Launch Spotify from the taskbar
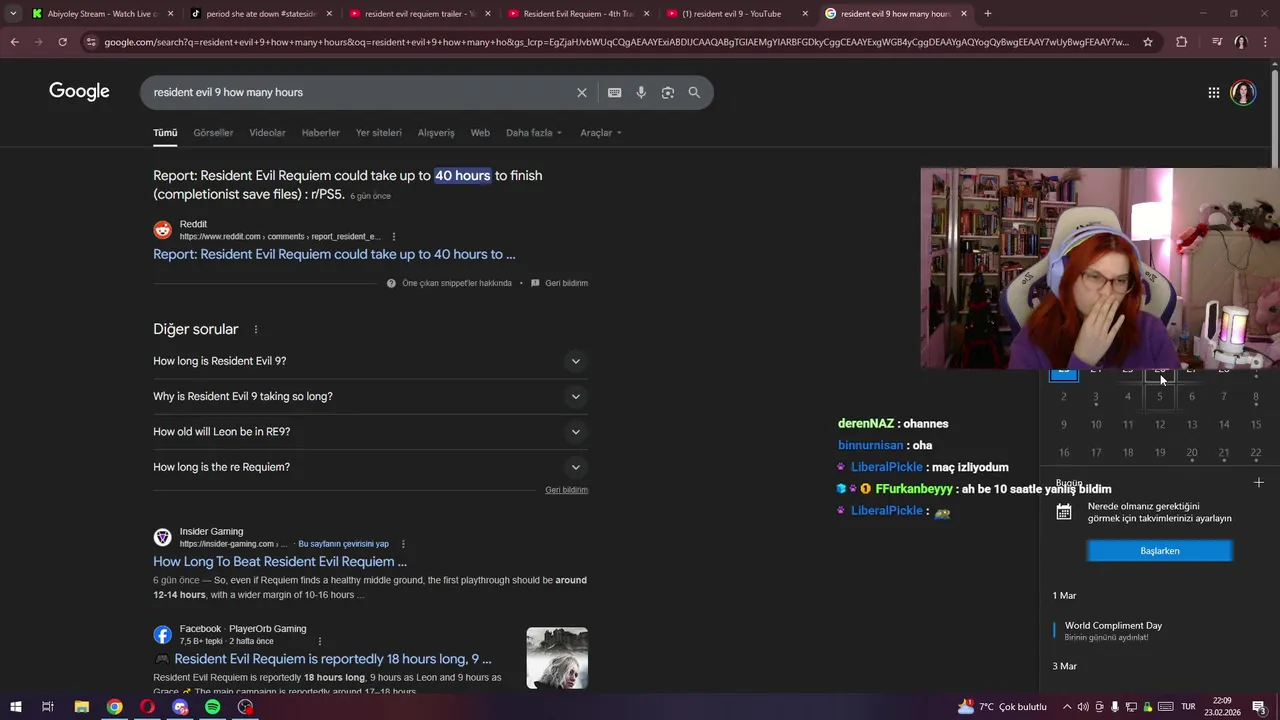Screen dimensions: 1280x720 (x=212, y=707)
